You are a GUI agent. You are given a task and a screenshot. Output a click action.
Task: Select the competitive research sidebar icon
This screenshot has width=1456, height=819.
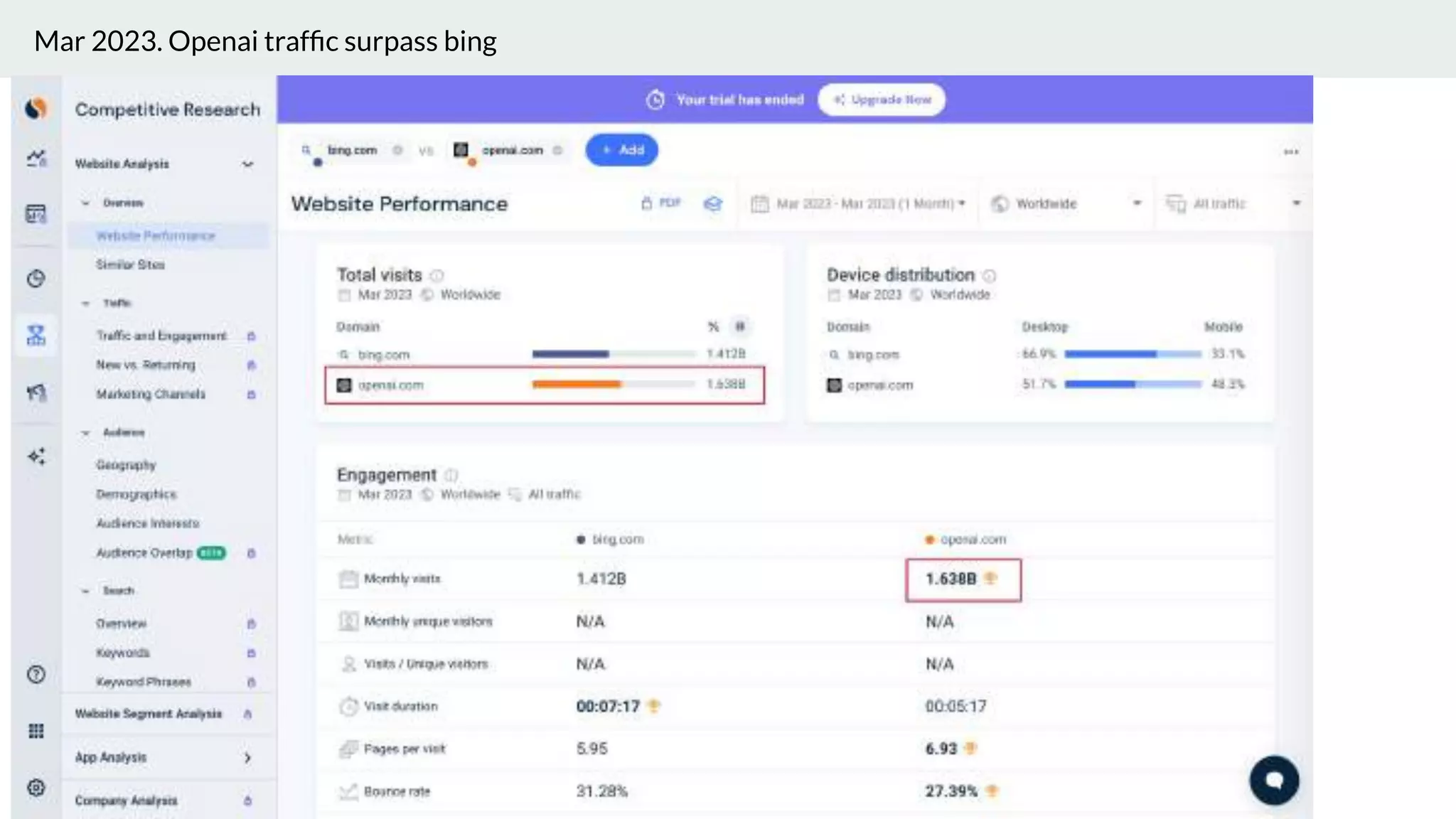click(36, 335)
